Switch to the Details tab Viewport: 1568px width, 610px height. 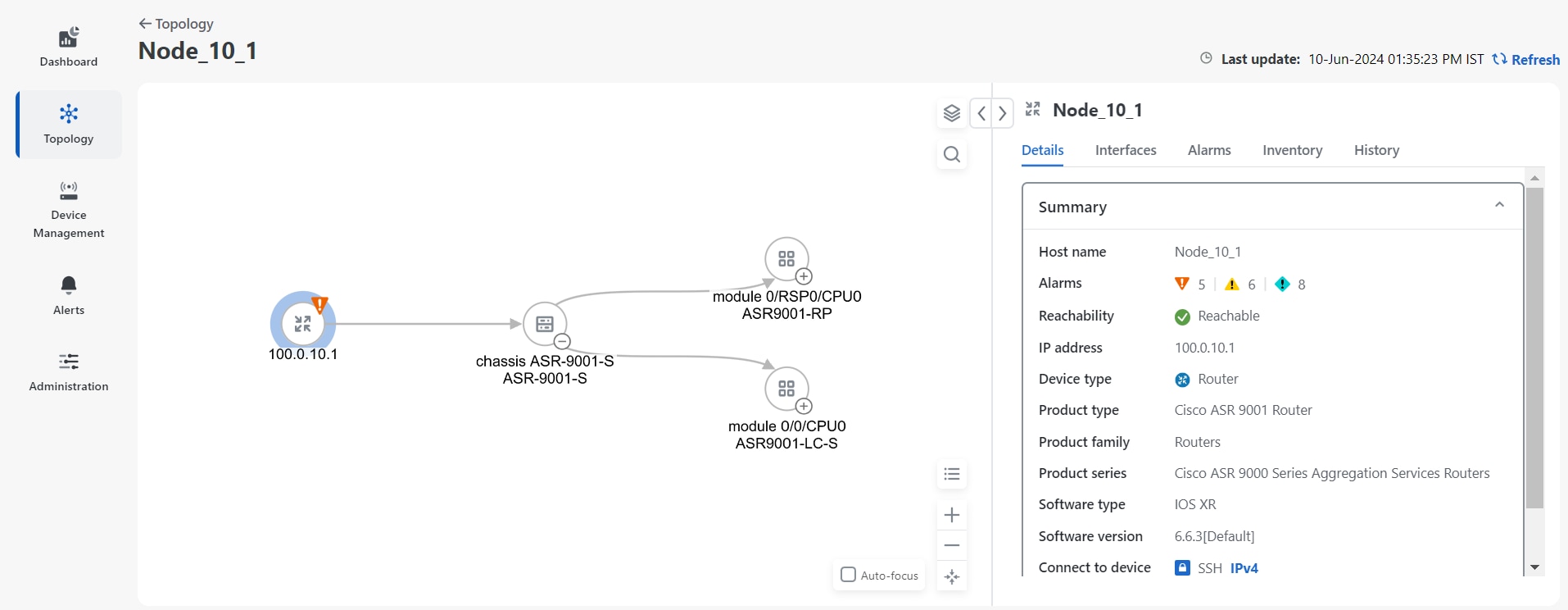click(1043, 150)
